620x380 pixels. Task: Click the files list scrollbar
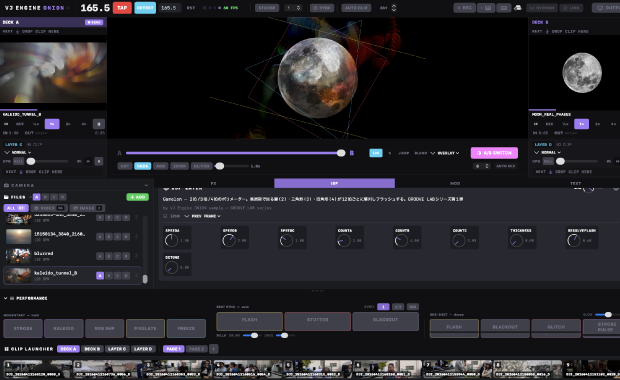tap(145, 279)
